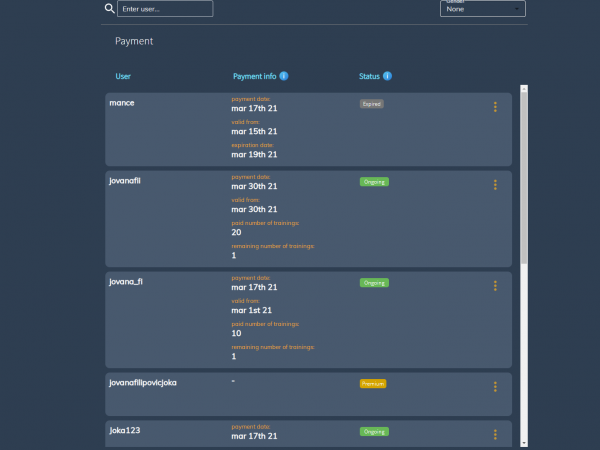Click the Payment info help icon
The image size is (600, 450).
click(284, 76)
